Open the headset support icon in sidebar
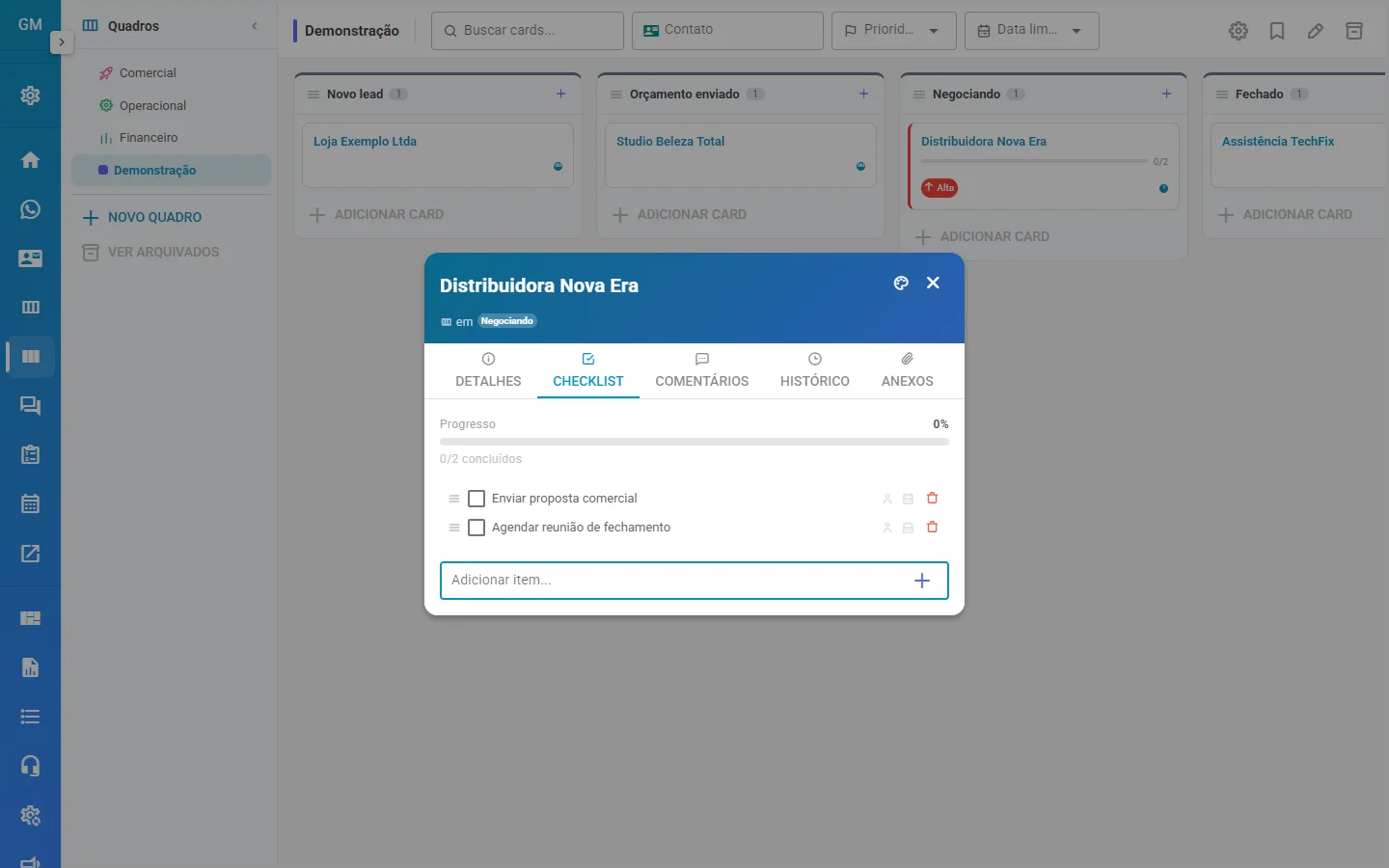 [x=30, y=766]
